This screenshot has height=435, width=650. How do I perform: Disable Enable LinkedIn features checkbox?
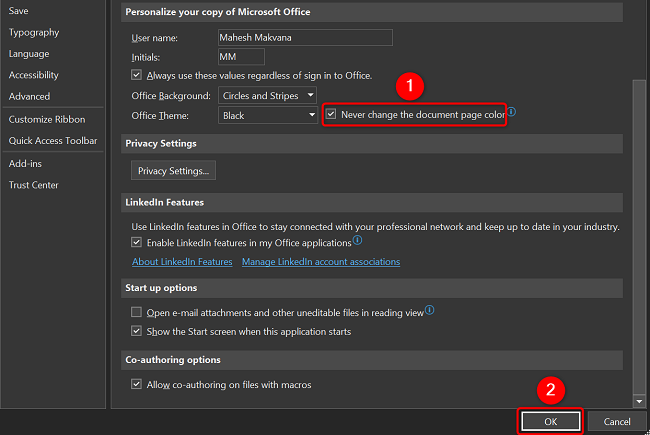point(137,243)
